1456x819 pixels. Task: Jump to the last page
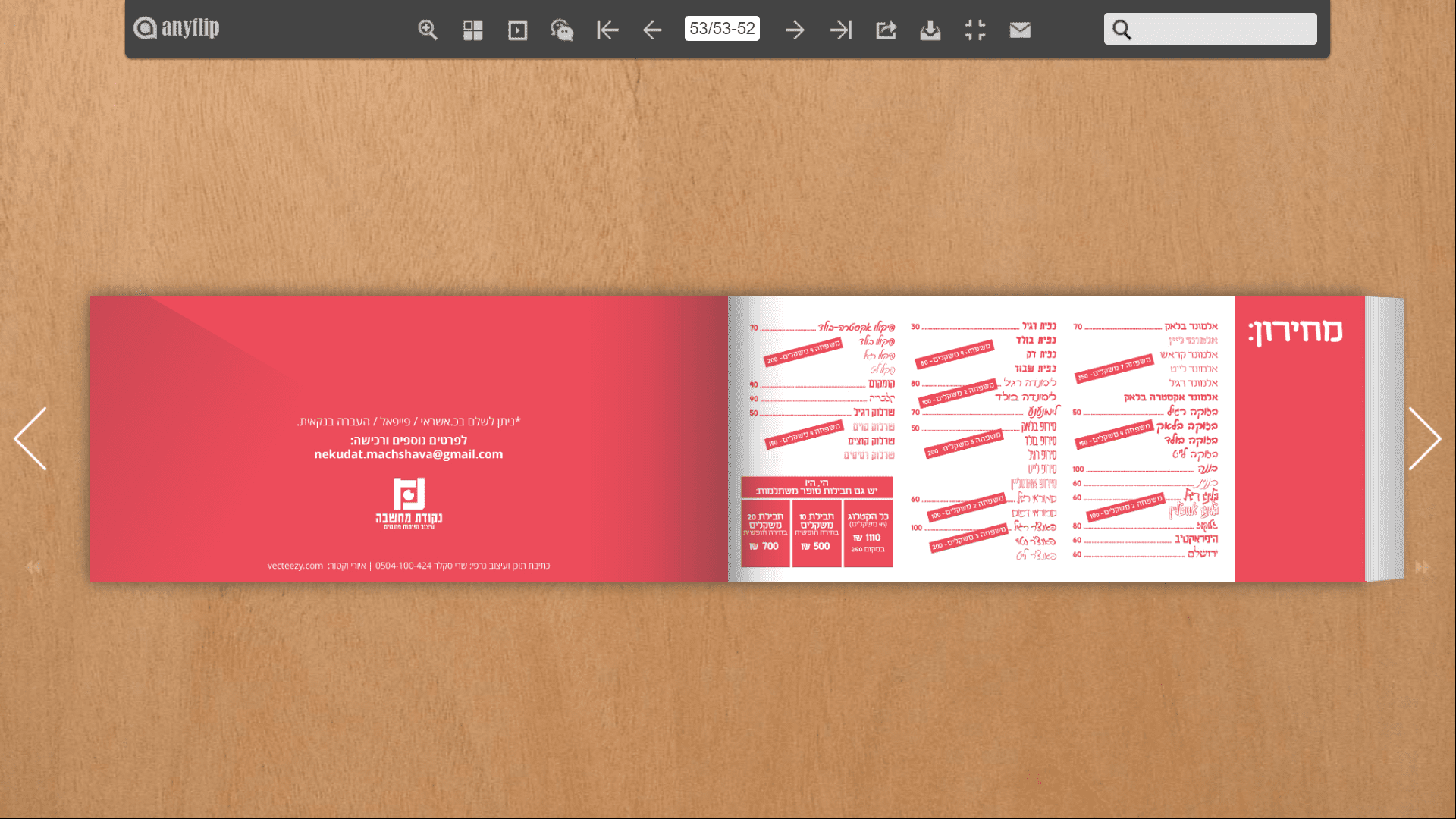pos(840,30)
